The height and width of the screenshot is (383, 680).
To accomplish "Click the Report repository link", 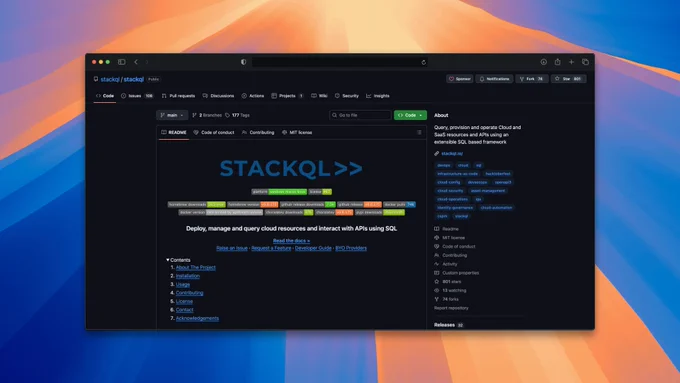I will (451, 308).
